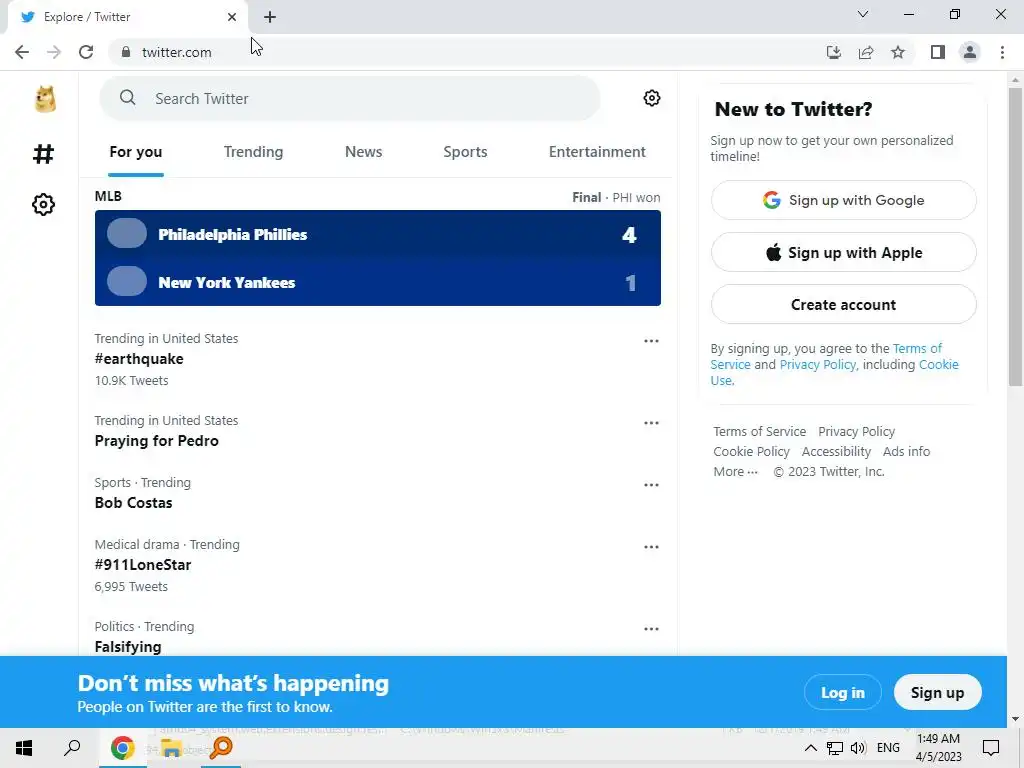The width and height of the screenshot is (1024, 768).
Task: Click the ENG language indicator
Action: click(x=888, y=748)
